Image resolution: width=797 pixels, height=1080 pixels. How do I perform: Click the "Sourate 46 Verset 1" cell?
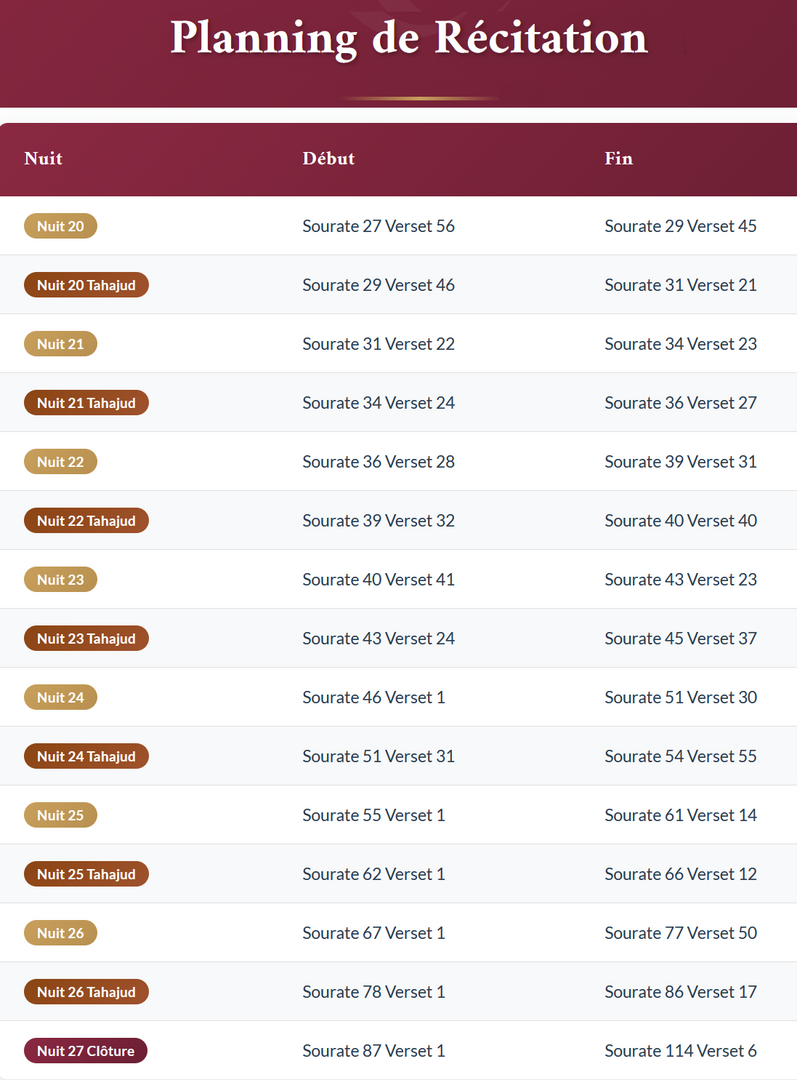[x=373, y=698]
